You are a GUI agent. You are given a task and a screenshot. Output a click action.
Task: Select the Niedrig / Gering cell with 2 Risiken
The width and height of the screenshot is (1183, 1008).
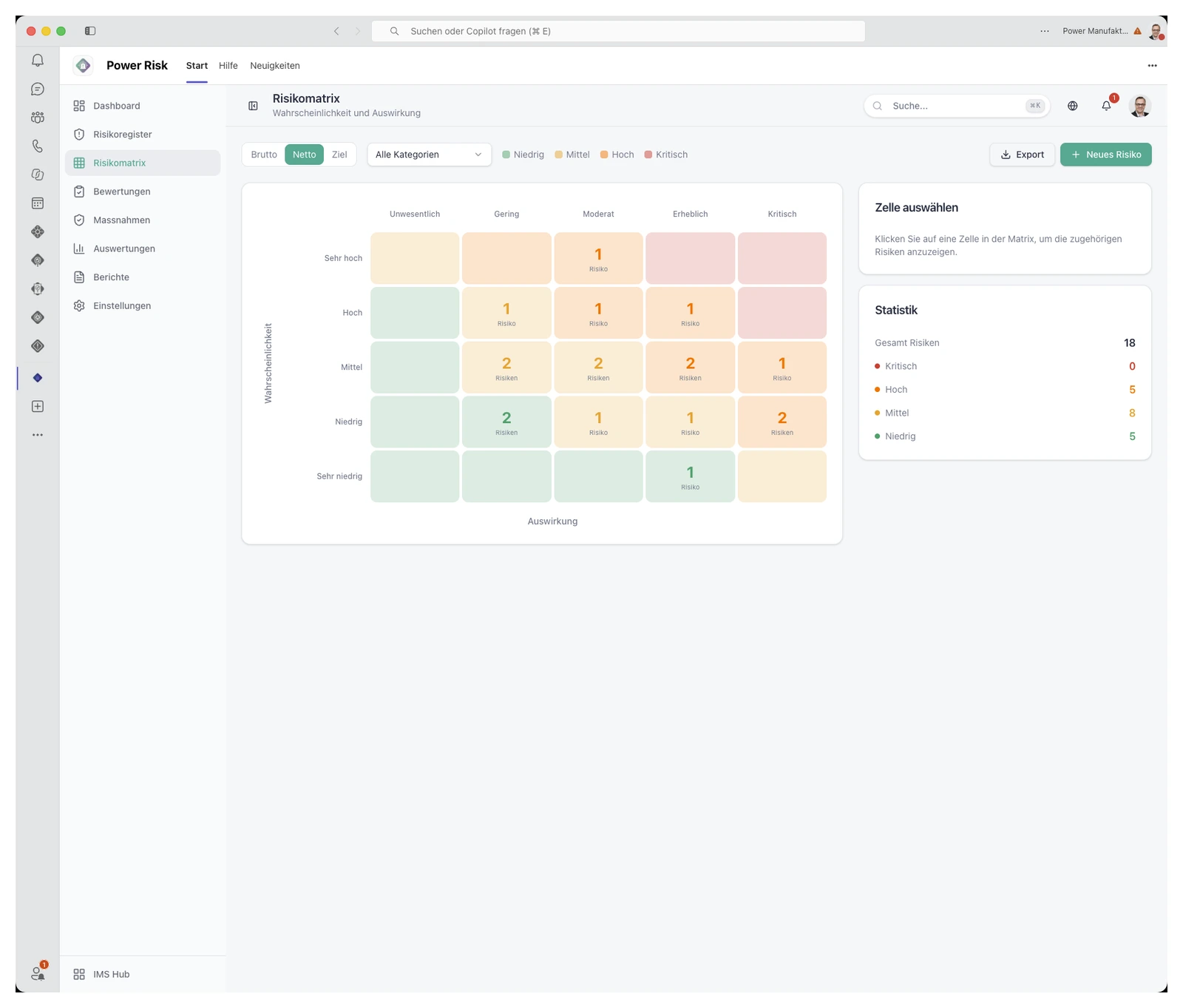(x=506, y=422)
